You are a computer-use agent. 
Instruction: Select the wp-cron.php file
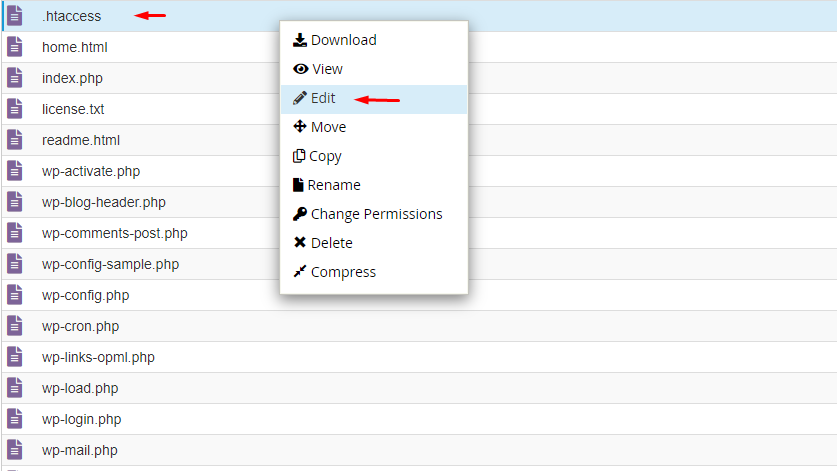[x=418, y=326]
